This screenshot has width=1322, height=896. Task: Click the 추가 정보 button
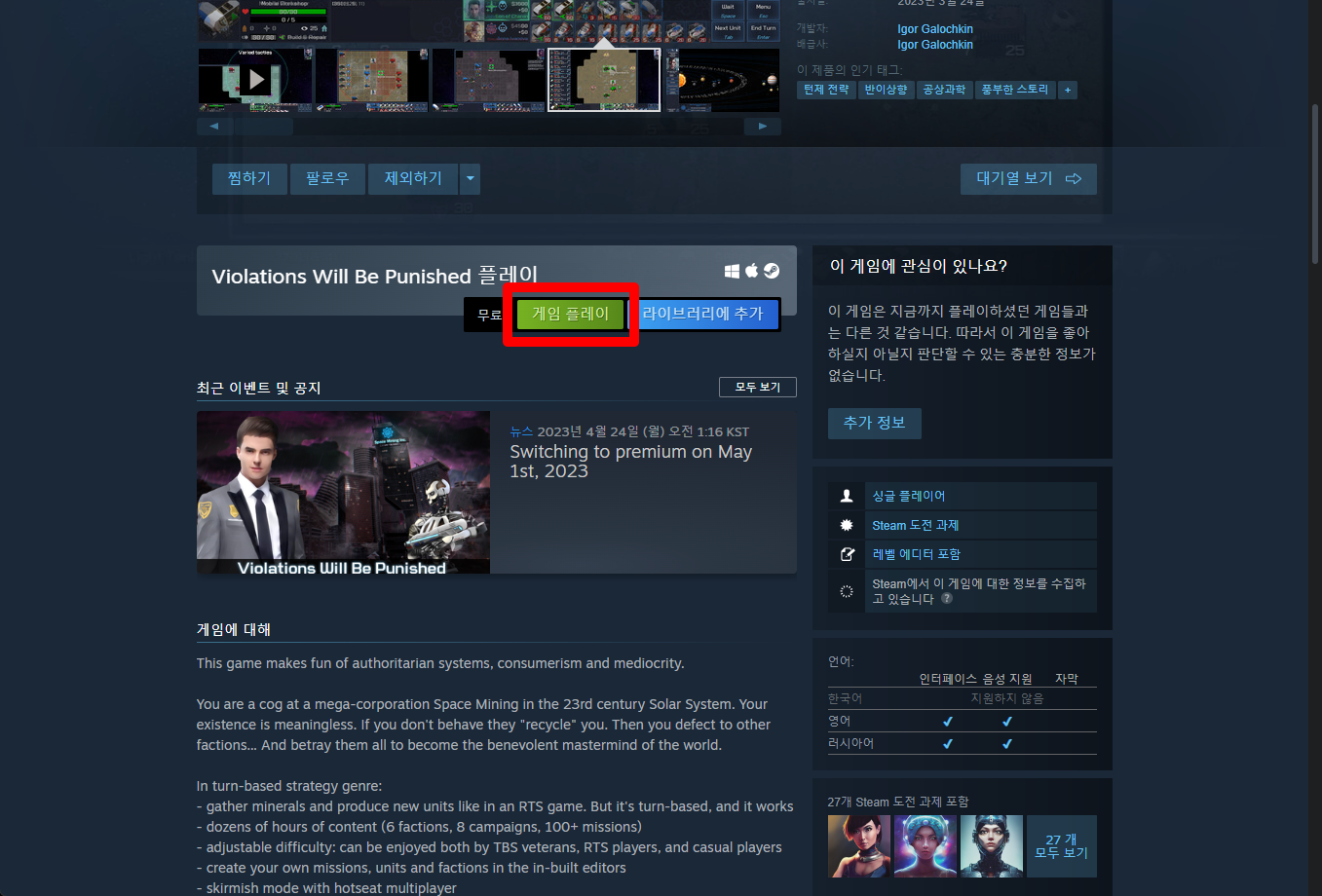[x=875, y=423]
